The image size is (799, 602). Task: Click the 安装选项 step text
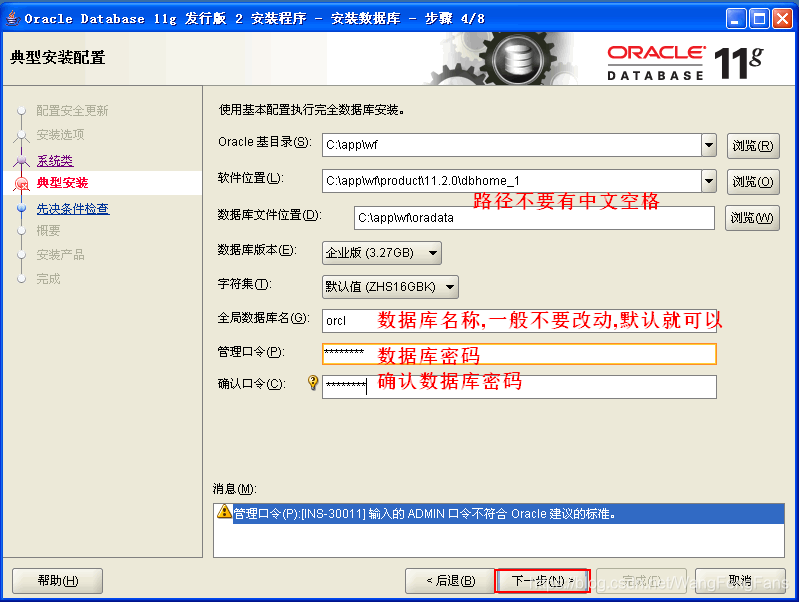[x=60, y=135]
